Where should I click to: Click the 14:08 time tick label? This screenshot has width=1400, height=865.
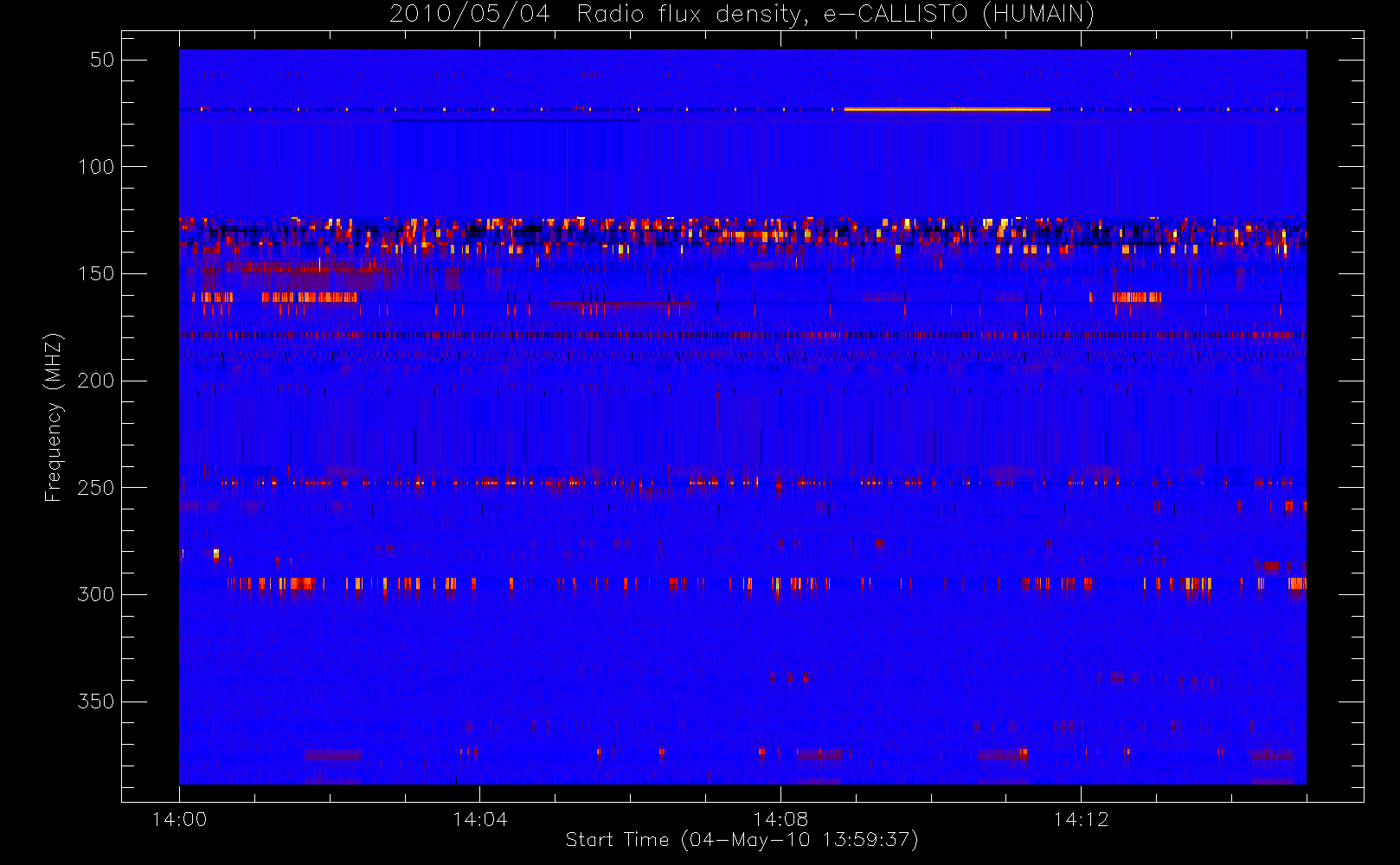tap(780, 819)
